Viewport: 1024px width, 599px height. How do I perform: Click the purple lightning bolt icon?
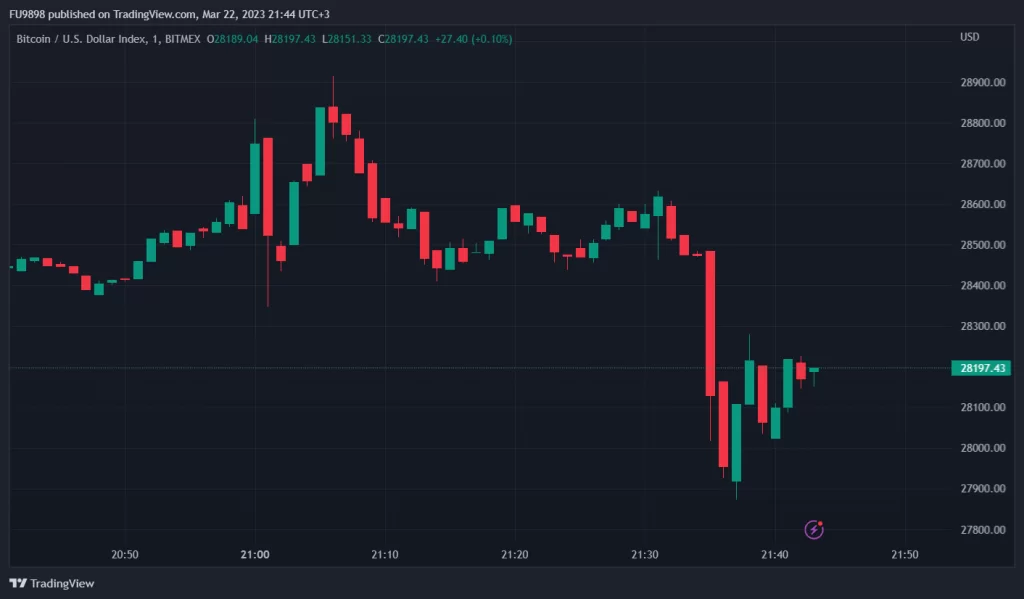point(814,529)
